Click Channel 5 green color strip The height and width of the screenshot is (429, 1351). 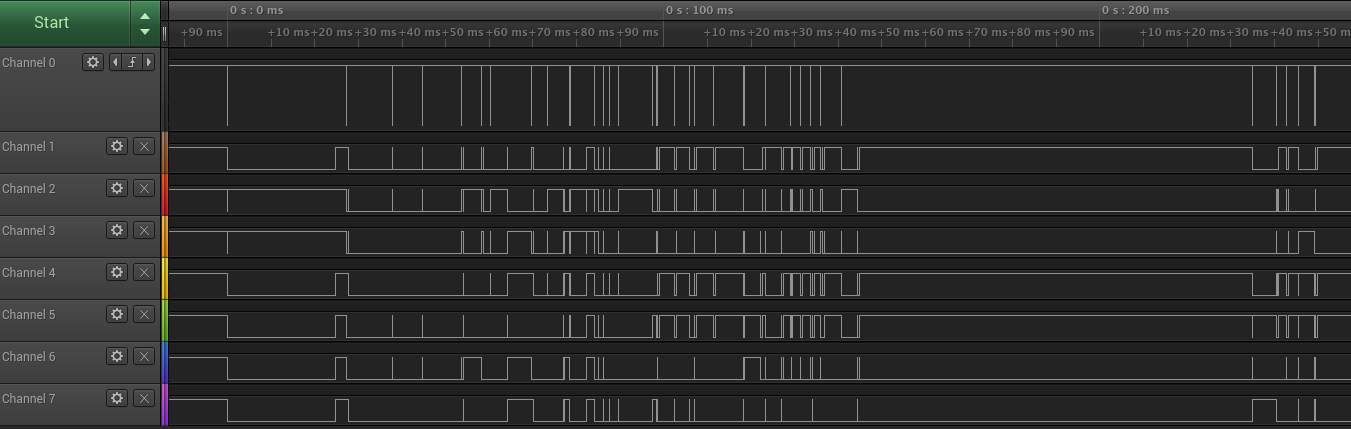pyautogui.click(x=165, y=320)
